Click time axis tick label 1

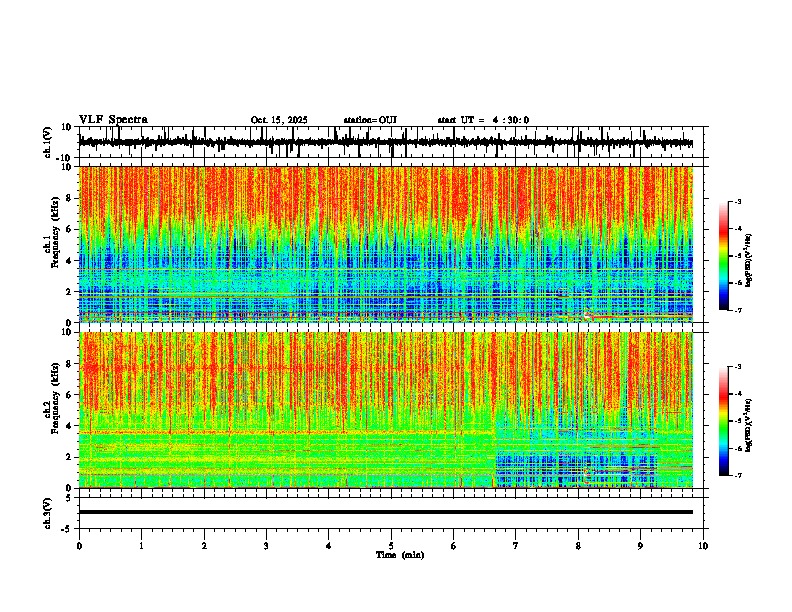click(141, 546)
